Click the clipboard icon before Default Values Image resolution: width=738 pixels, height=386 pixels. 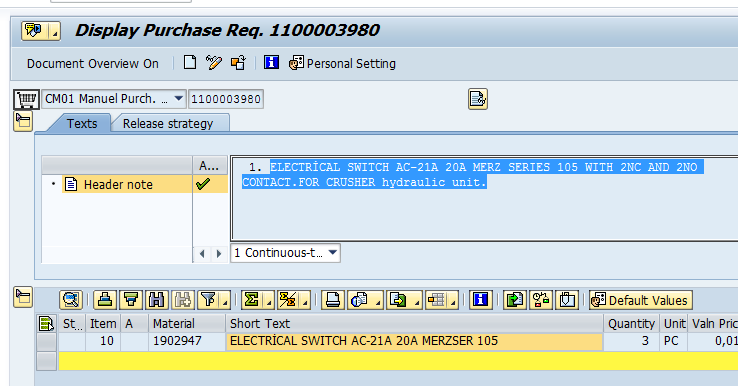tap(567, 300)
